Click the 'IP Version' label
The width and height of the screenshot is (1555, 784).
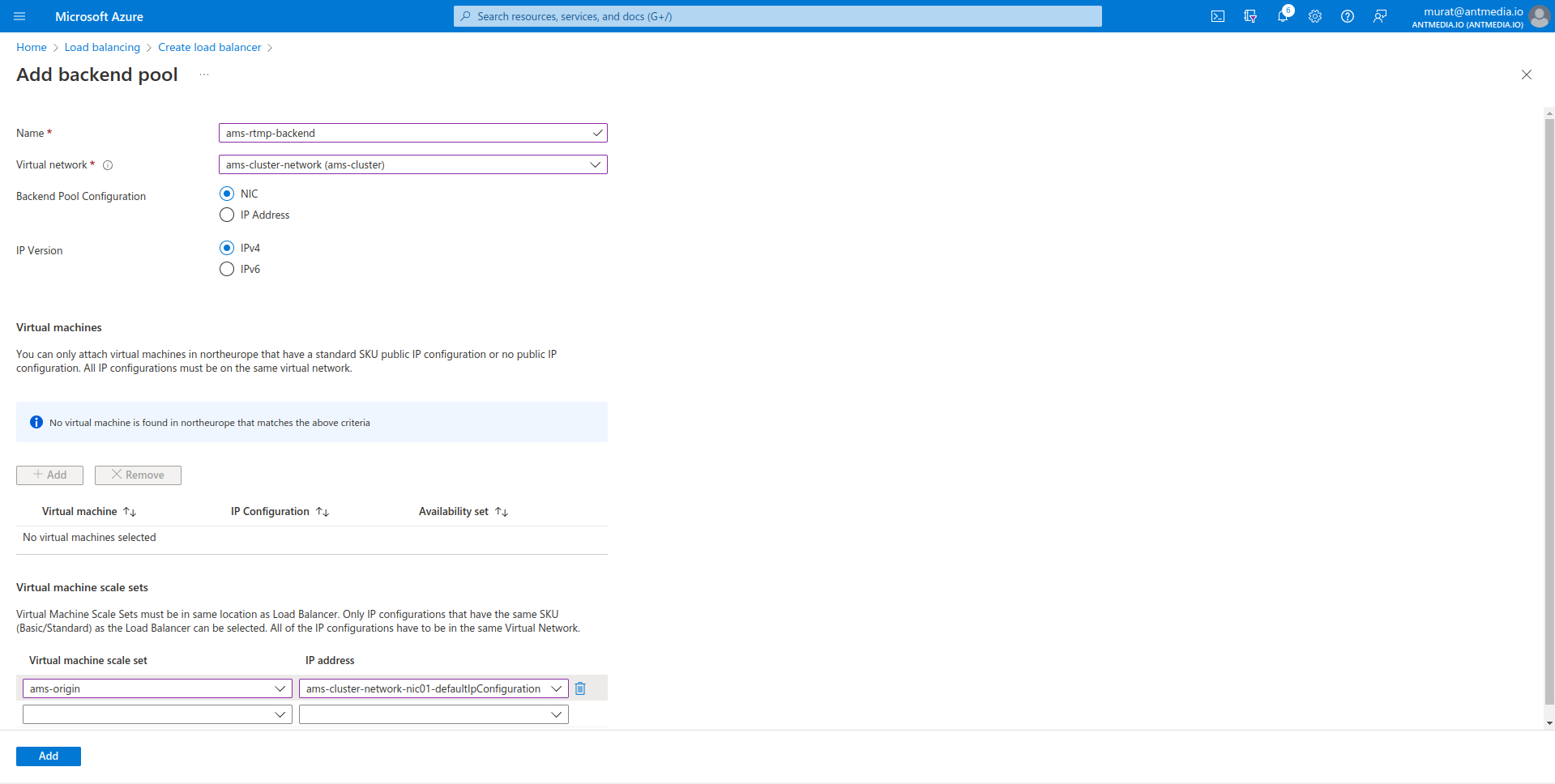[39, 251]
